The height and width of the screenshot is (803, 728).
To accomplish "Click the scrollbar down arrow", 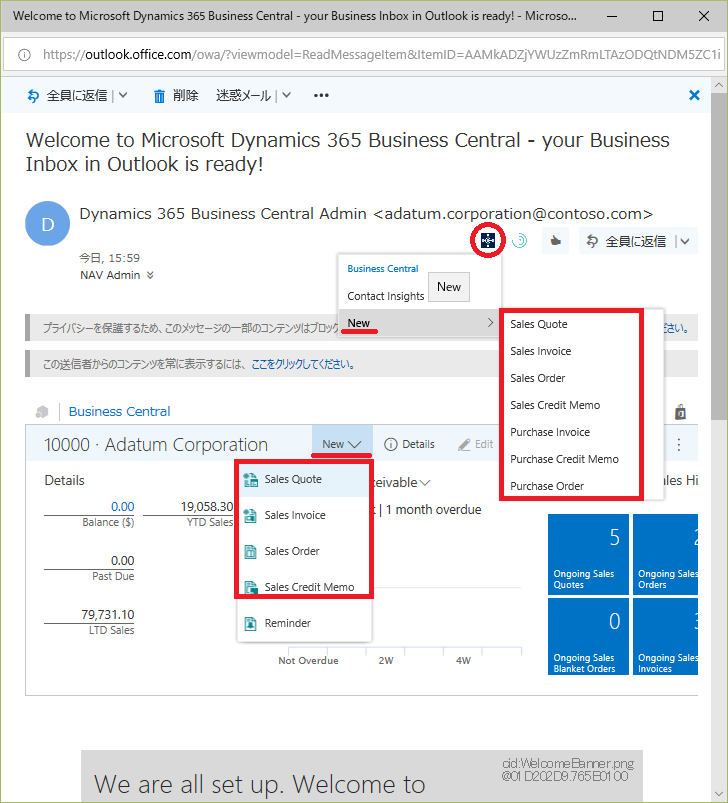I will (719, 794).
